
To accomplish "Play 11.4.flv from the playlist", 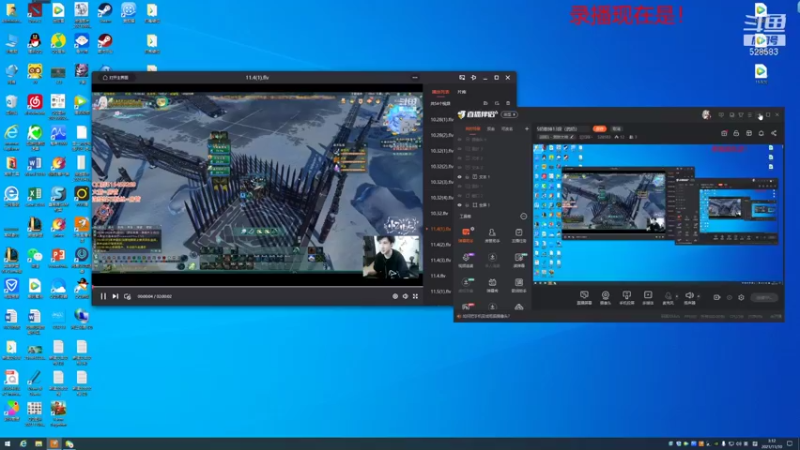I will (438, 276).
